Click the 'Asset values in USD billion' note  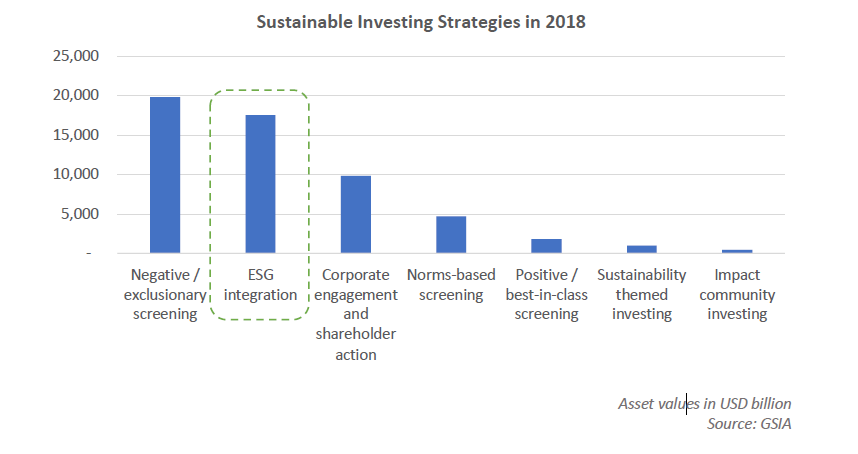pos(704,404)
